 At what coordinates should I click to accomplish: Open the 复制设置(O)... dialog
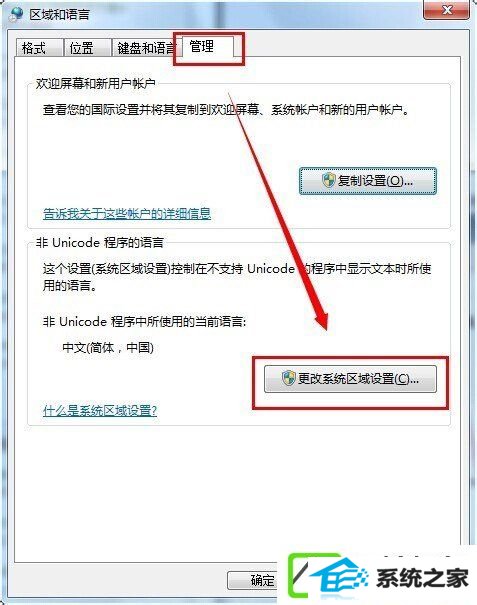click(368, 181)
